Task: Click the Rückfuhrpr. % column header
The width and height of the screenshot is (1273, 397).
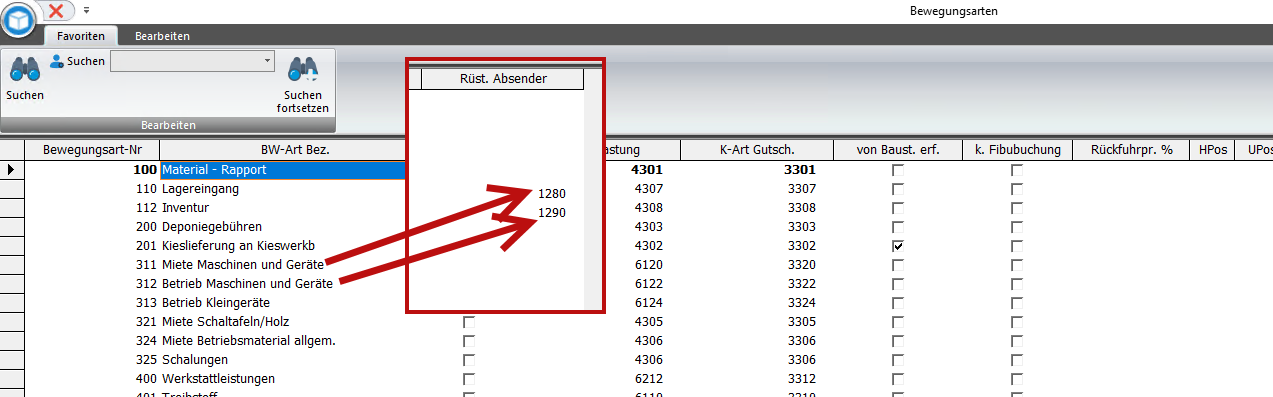Action: [1132, 151]
